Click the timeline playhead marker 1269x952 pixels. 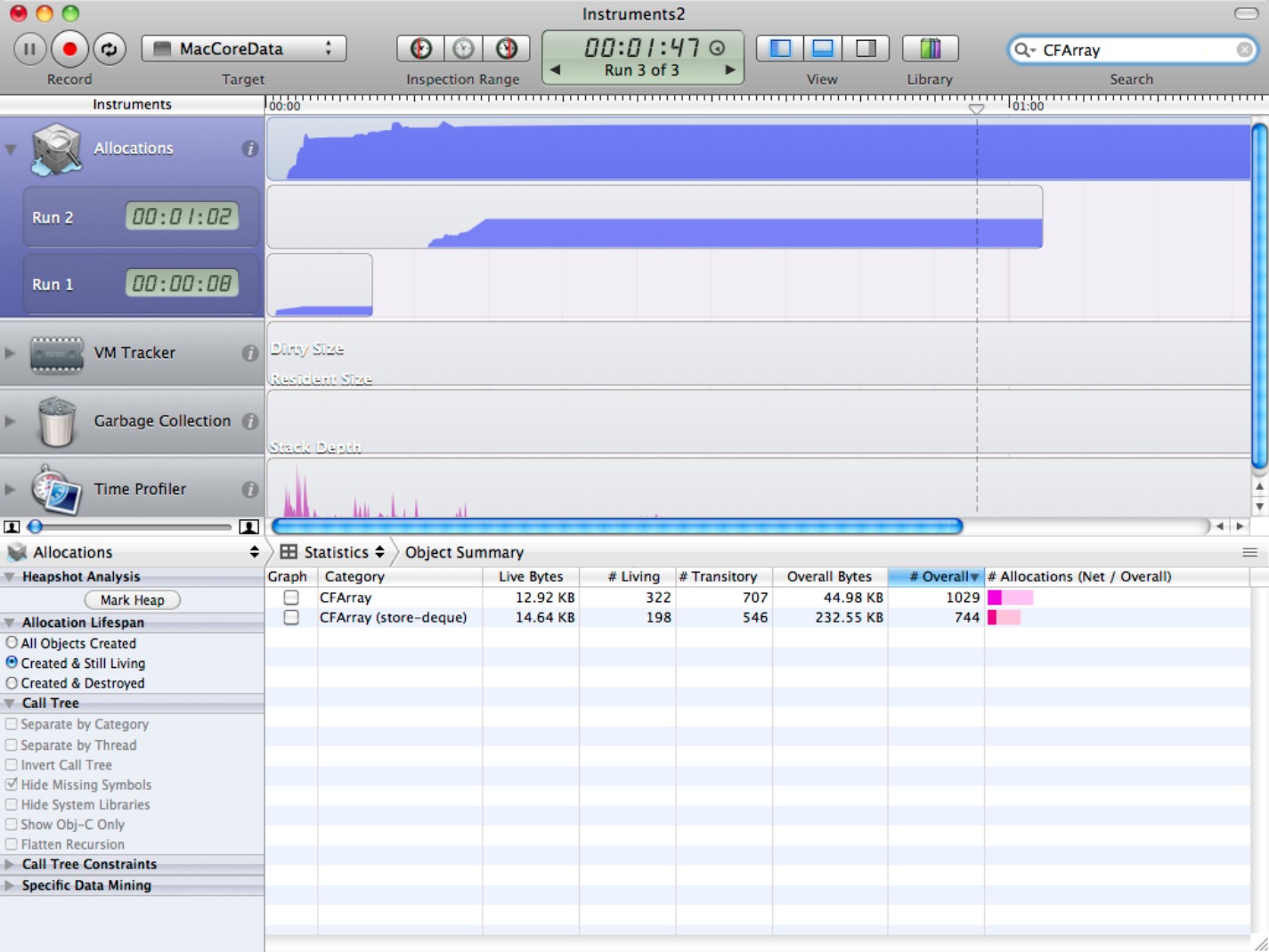tap(976, 109)
